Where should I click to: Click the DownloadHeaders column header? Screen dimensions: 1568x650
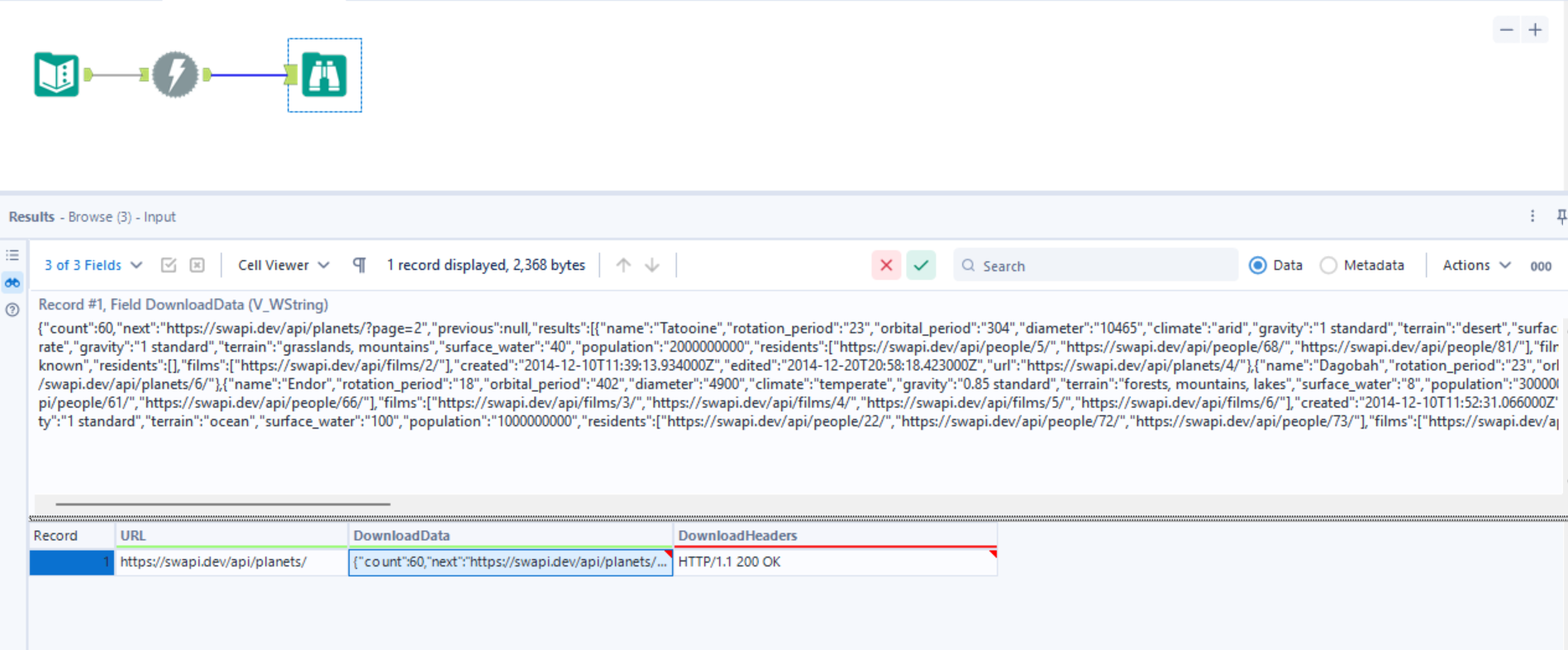[x=836, y=535]
